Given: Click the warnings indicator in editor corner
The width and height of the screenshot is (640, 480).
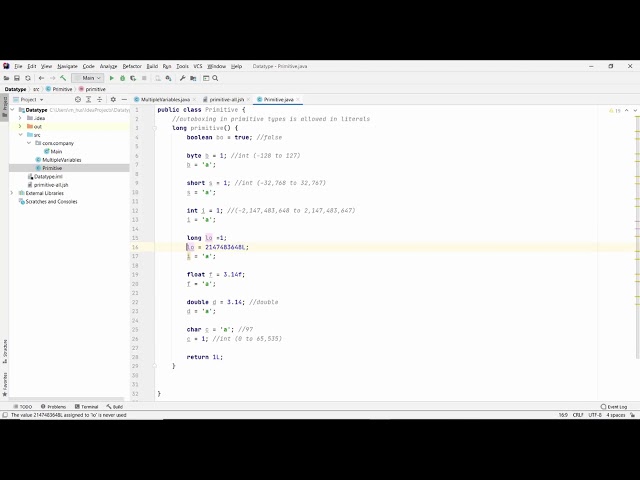Looking at the screenshot, I should pyautogui.click(x=615, y=110).
